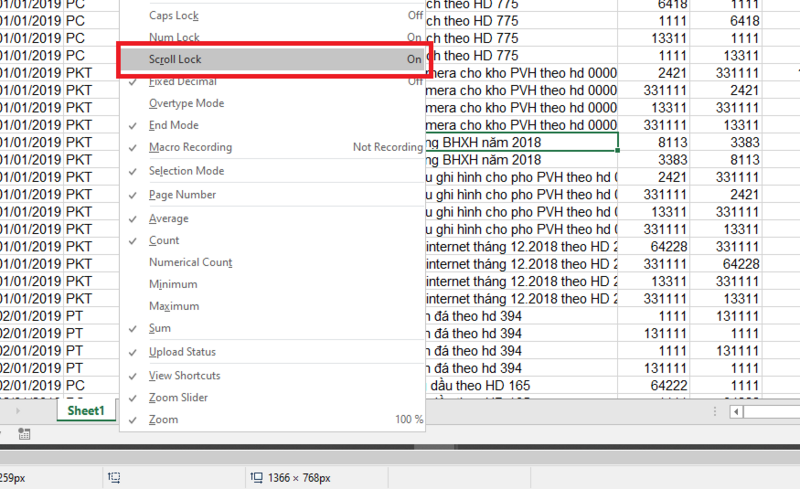Enable the Numerical Count option
Viewport: 800px width, 489px height.
point(272,262)
